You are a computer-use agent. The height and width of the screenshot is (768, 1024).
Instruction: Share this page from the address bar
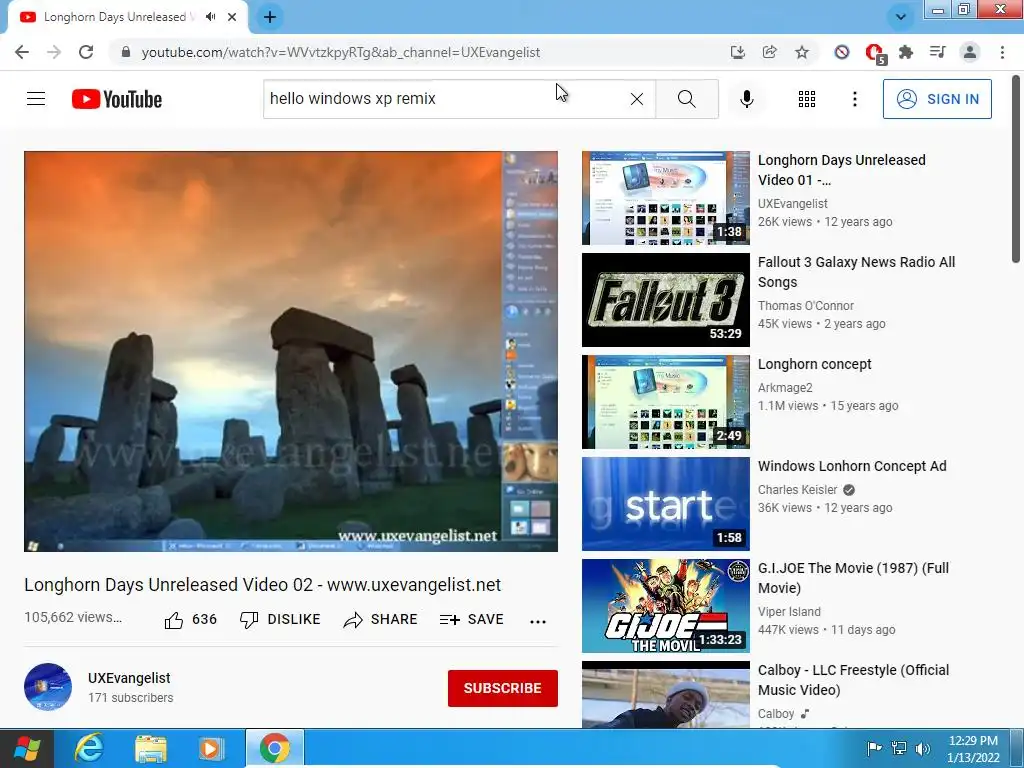(769, 52)
